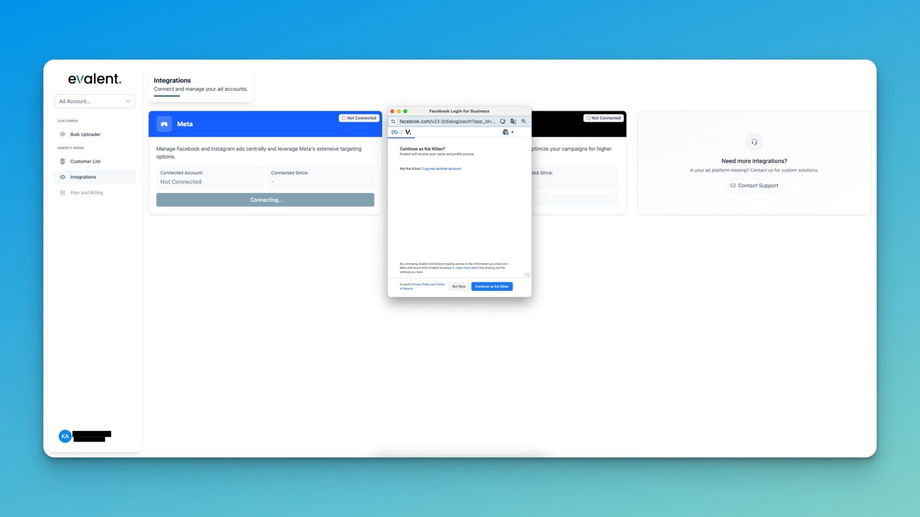Click the evalent logo
This screenshot has height=517, width=920.
tap(94, 79)
